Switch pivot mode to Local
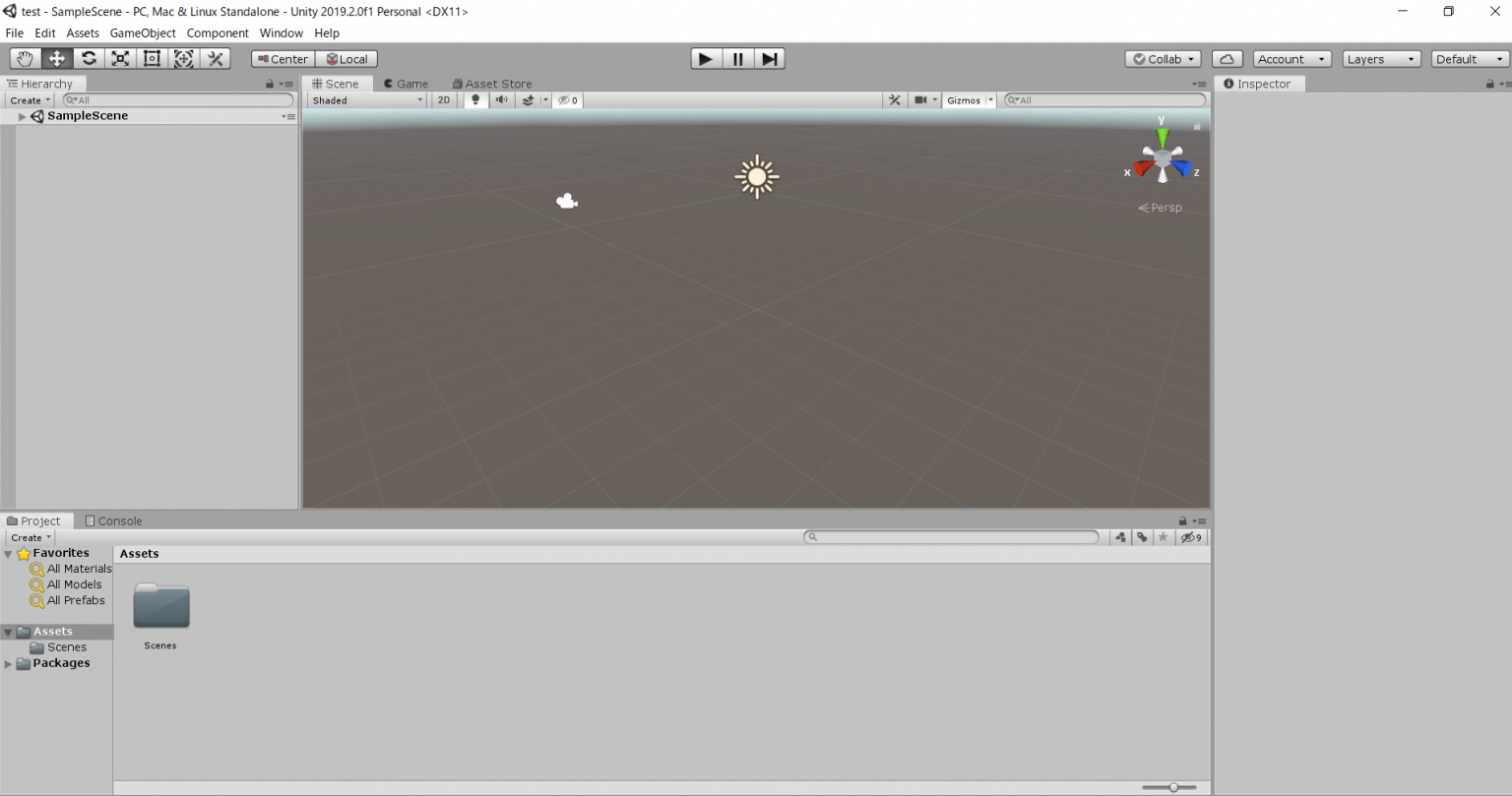This screenshot has width=1512, height=796. click(346, 58)
